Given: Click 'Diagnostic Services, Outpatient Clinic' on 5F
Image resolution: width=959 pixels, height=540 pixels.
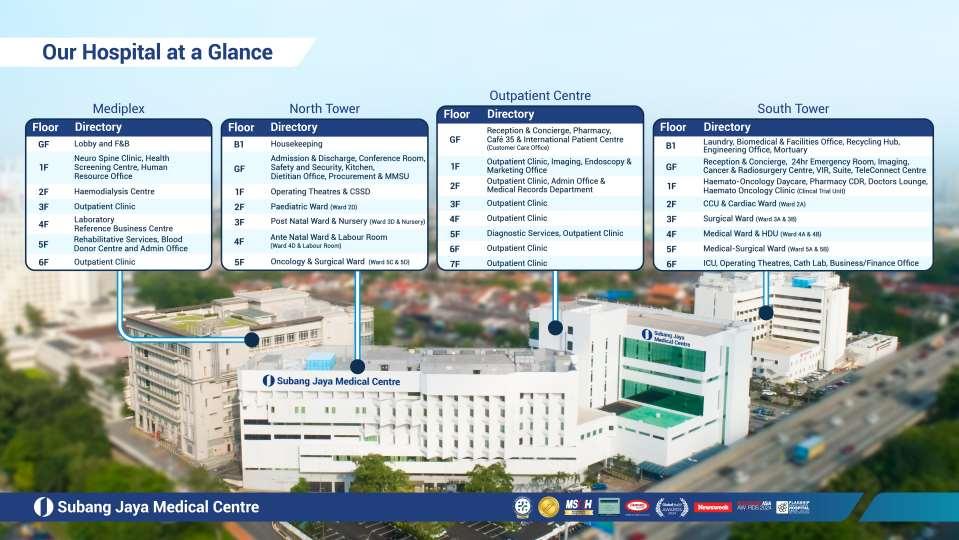Looking at the screenshot, I should [x=555, y=233].
